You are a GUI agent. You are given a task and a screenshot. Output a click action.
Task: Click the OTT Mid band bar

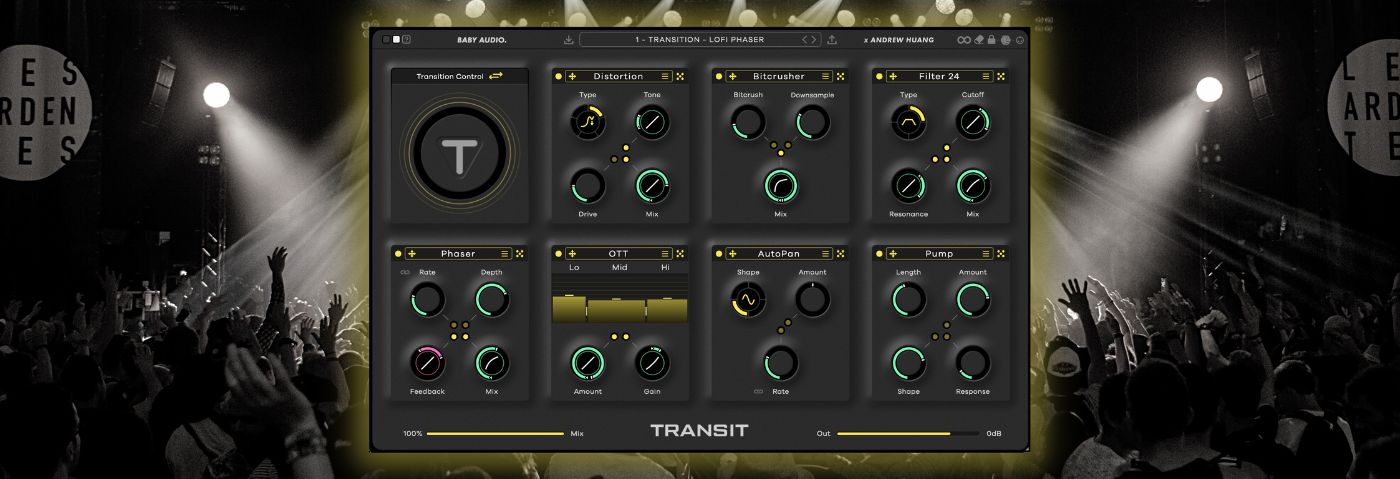click(x=618, y=310)
